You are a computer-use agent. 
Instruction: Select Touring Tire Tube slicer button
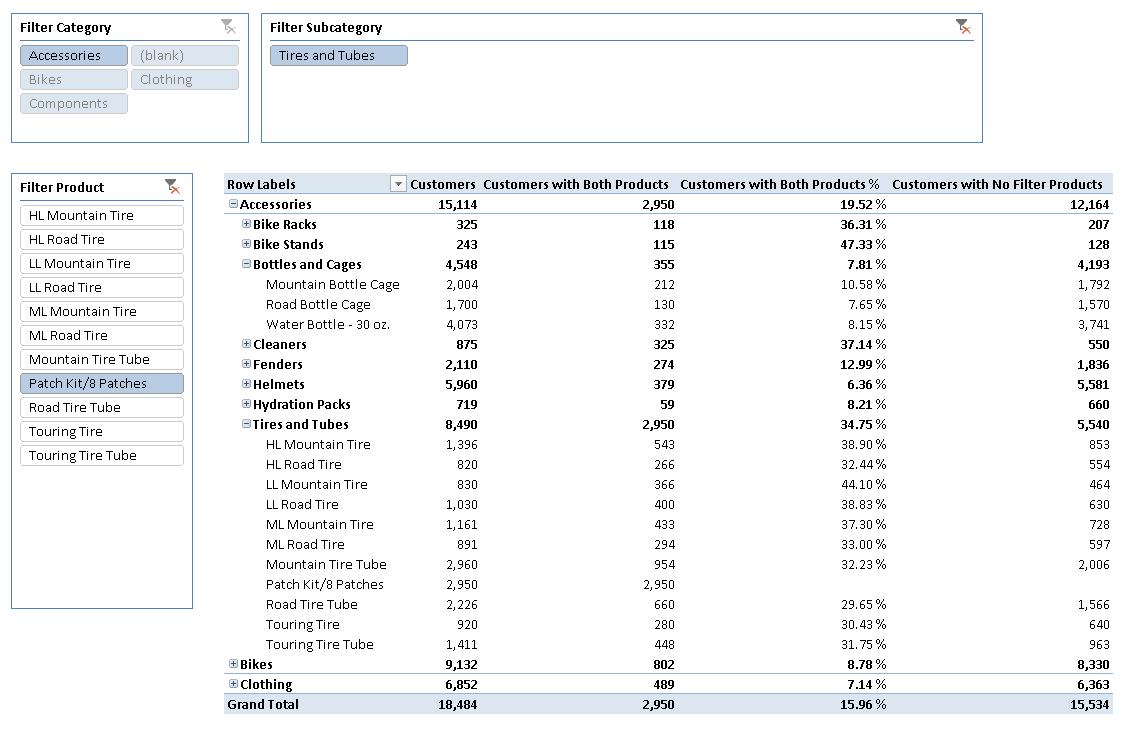[102, 456]
